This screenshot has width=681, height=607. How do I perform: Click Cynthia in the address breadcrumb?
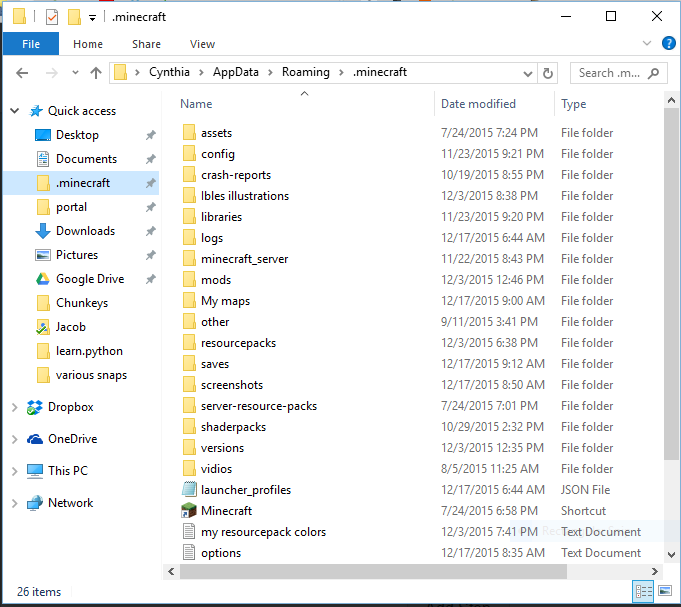(x=169, y=72)
